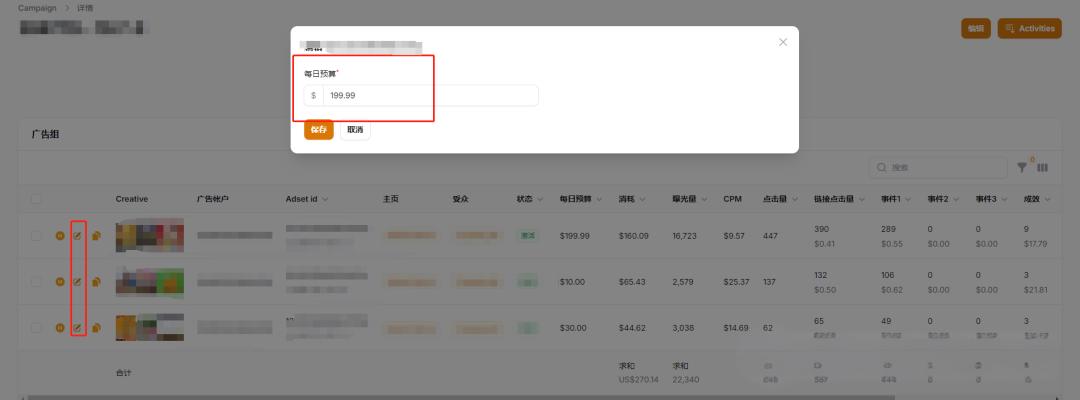Close the daily budget dialog

(x=783, y=42)
